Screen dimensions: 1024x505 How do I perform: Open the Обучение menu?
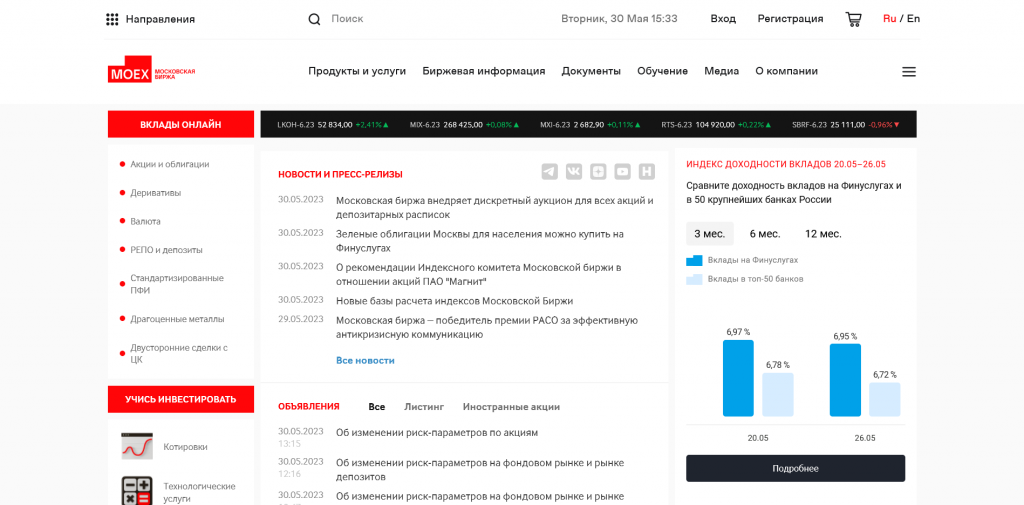(x=662, y=71)
